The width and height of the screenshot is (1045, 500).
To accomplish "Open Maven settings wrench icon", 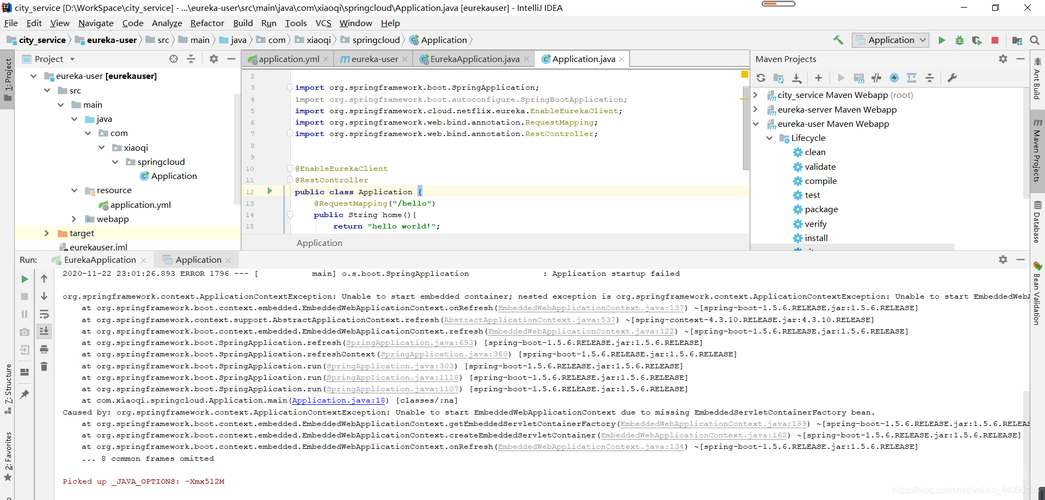I will (x=952, y=77).
